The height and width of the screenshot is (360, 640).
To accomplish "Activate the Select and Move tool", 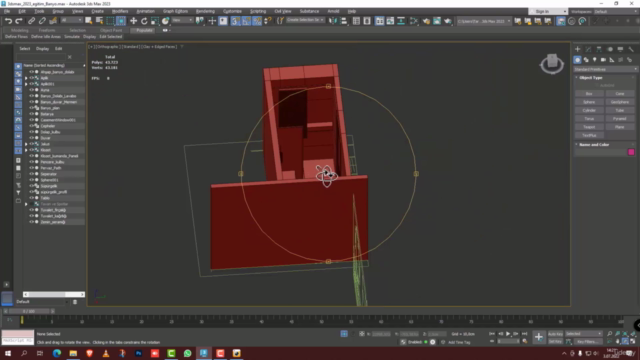I will tap(133, 21).
